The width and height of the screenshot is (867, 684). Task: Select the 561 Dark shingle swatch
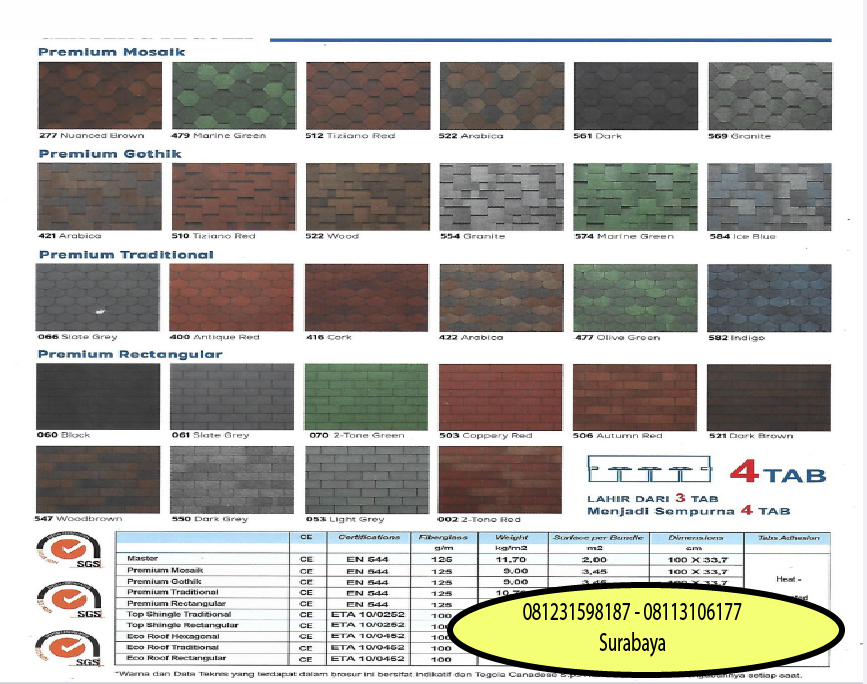pos(636,96)
